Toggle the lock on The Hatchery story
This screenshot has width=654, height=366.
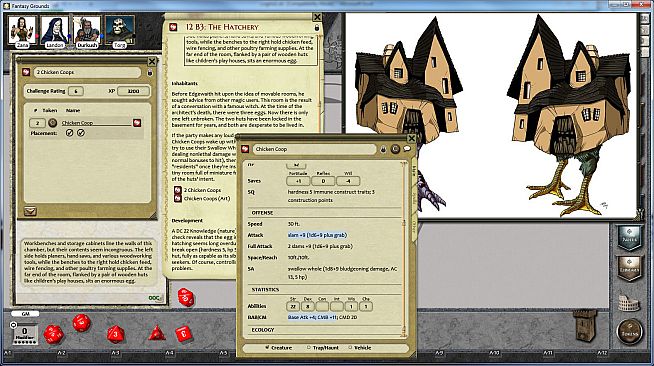click(x=317, y=28)
